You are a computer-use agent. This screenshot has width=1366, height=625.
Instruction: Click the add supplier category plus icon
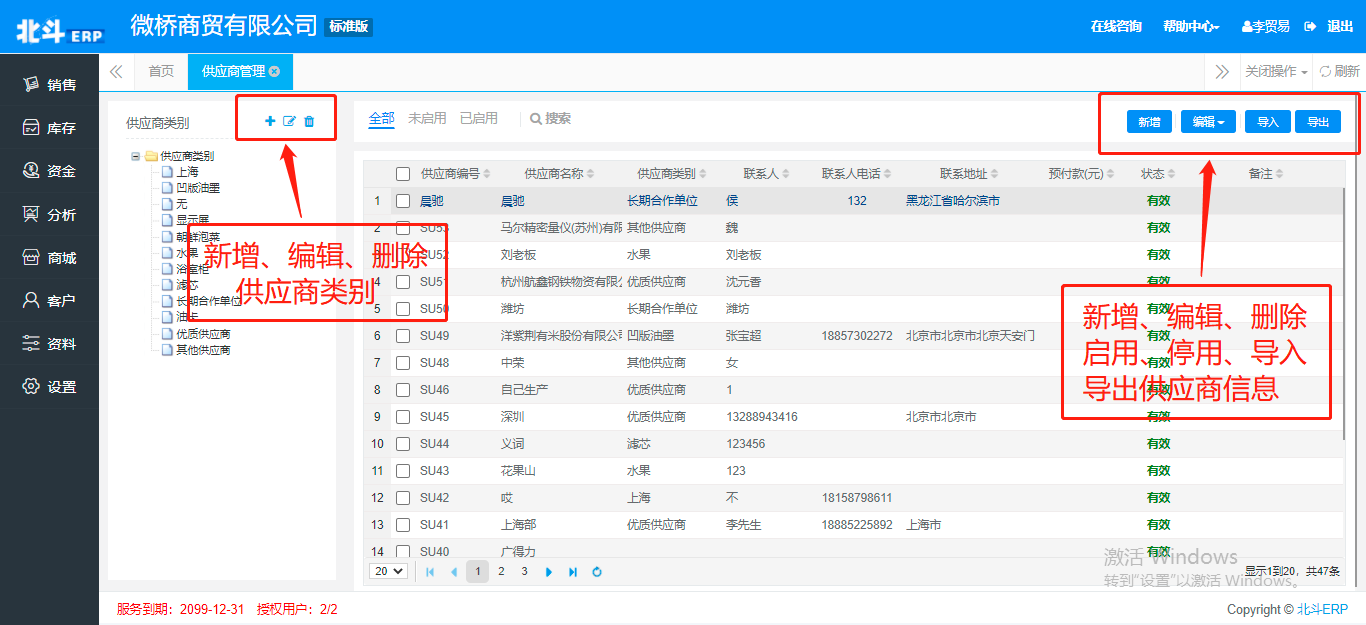[270, 121]
